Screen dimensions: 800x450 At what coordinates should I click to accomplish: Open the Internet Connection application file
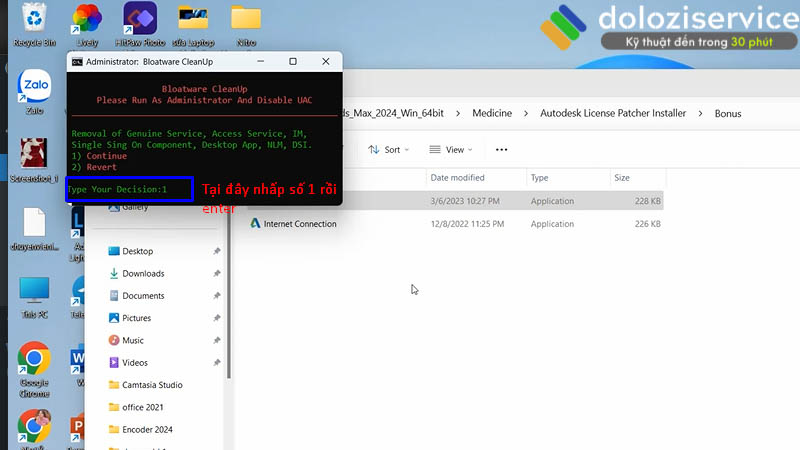tap(299, 224)
